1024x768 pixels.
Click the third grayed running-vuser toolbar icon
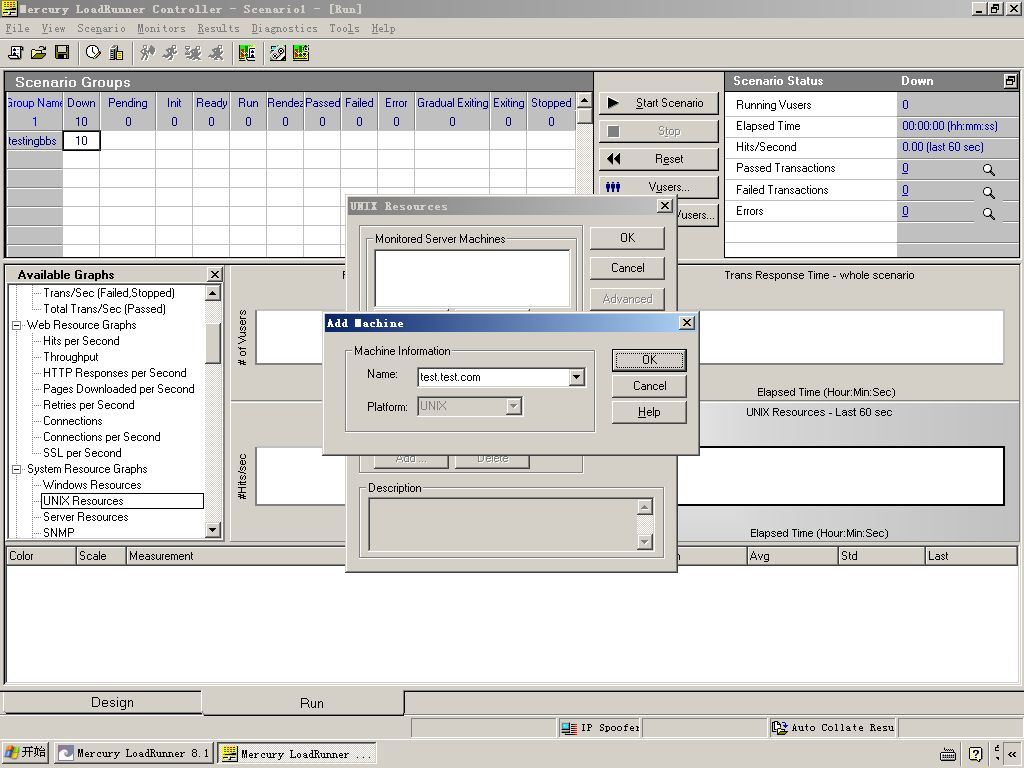click(x=193, y=53)
